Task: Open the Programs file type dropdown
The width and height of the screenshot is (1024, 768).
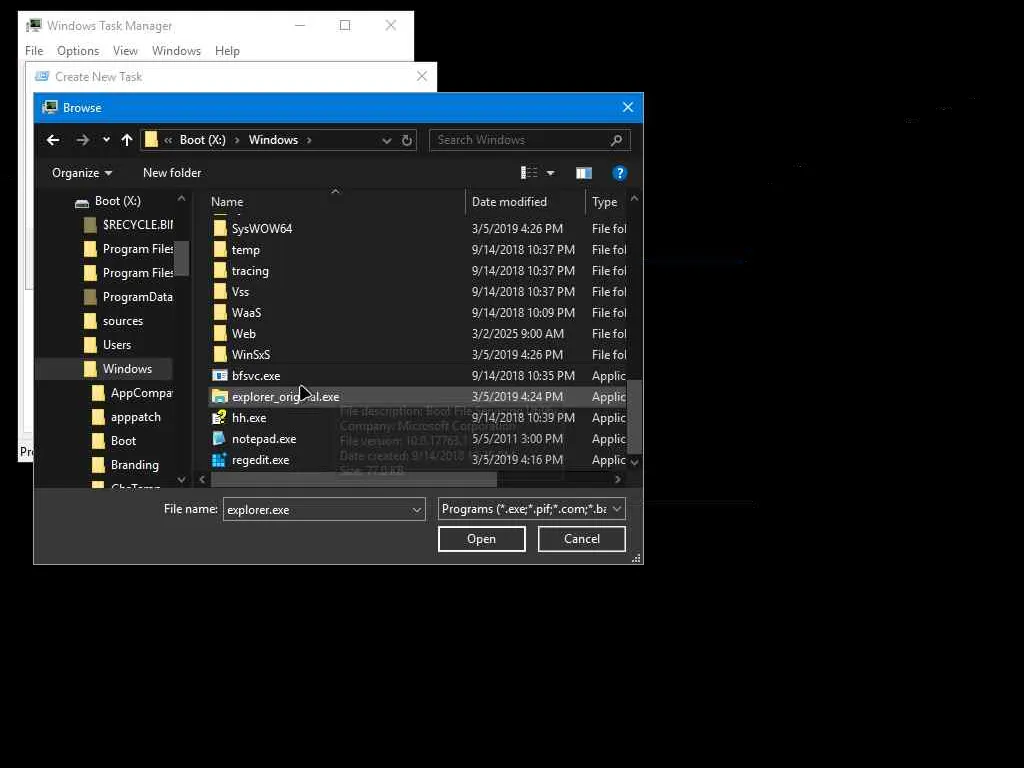Action: (x=532, y=509)
